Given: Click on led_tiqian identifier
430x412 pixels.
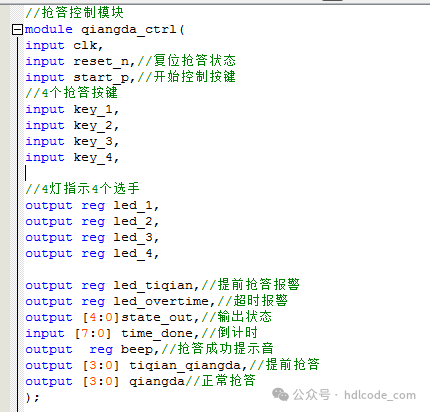Looking at the screenshot, I should click(x=153, y=285).
